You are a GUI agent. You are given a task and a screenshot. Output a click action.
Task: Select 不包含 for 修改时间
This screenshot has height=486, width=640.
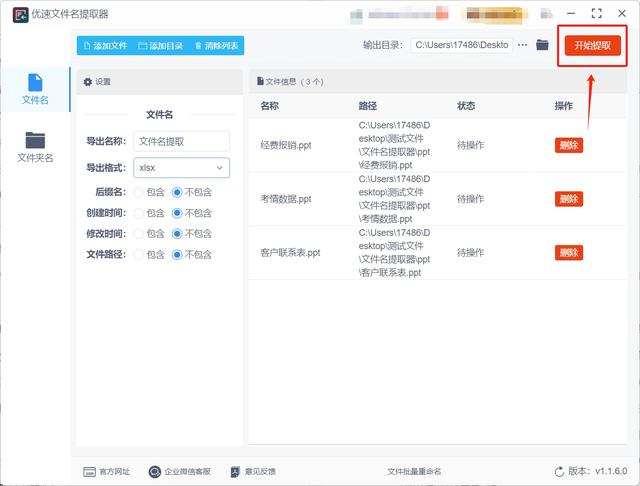tap(177, 234)
